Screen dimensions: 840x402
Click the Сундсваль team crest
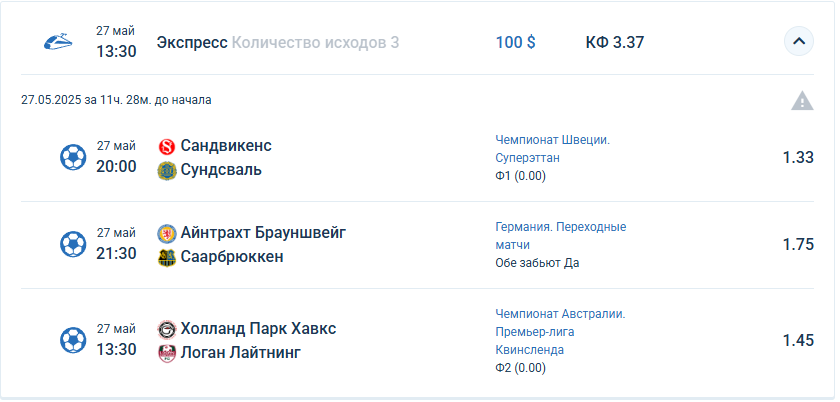(x=167, y=170)
